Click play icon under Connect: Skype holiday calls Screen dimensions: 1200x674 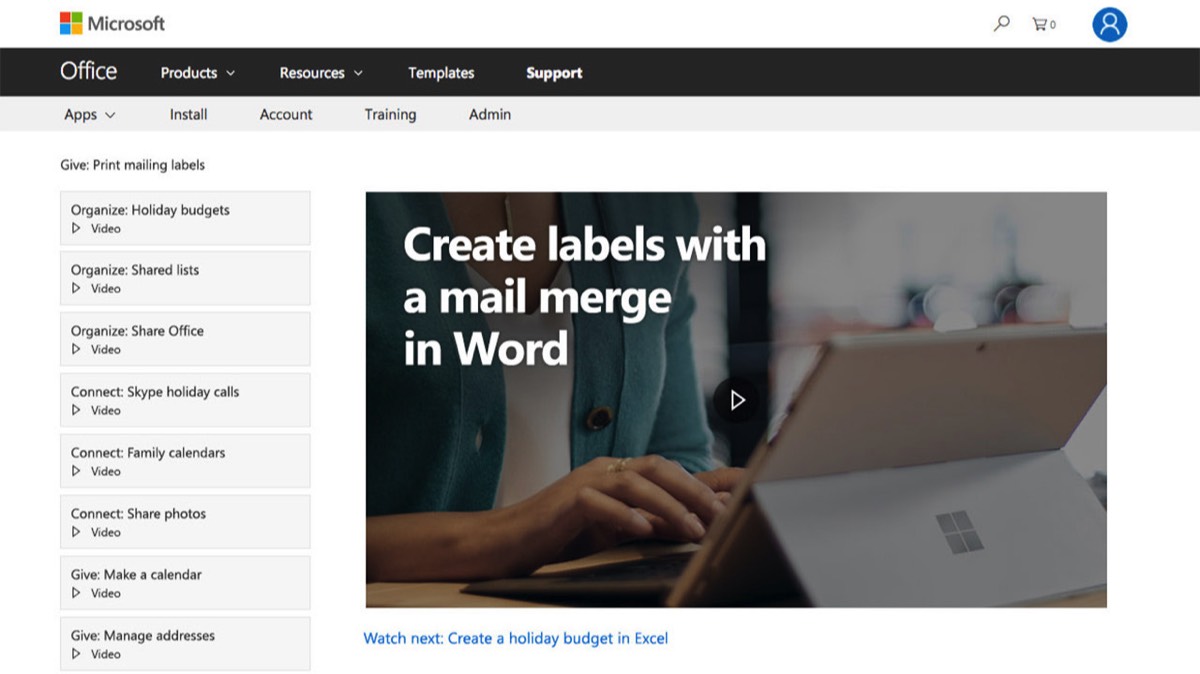point(76,411)
